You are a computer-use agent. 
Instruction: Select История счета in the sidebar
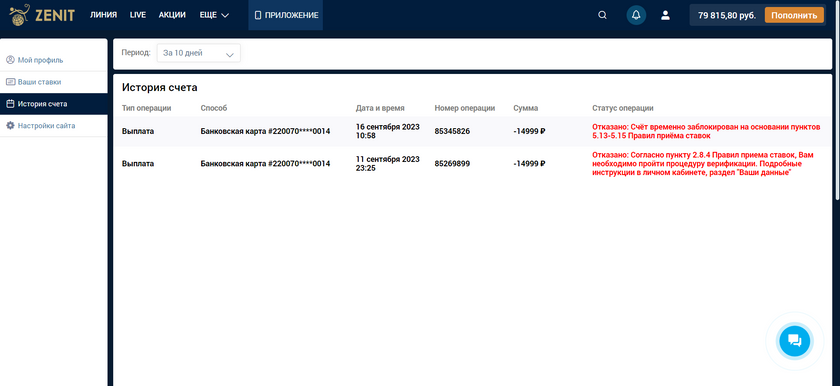[x=54, y=104]
